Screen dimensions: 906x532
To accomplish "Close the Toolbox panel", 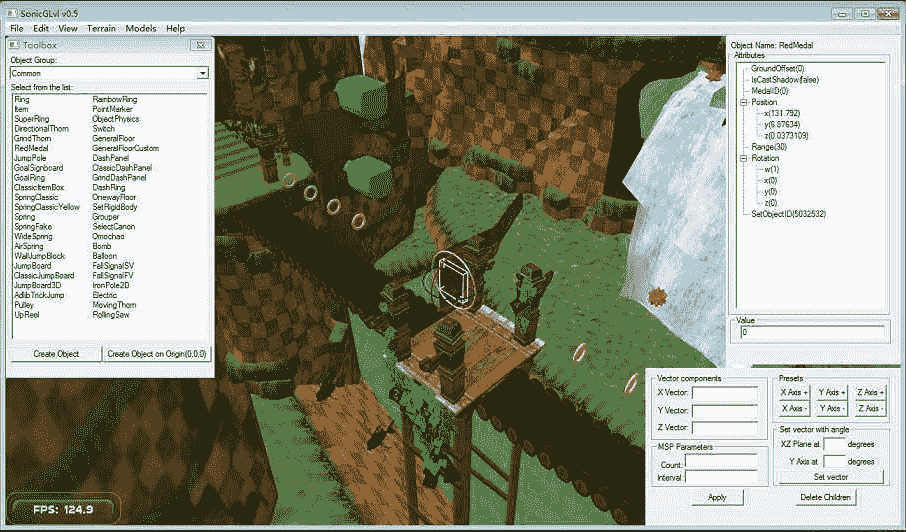I will point(200,44).
